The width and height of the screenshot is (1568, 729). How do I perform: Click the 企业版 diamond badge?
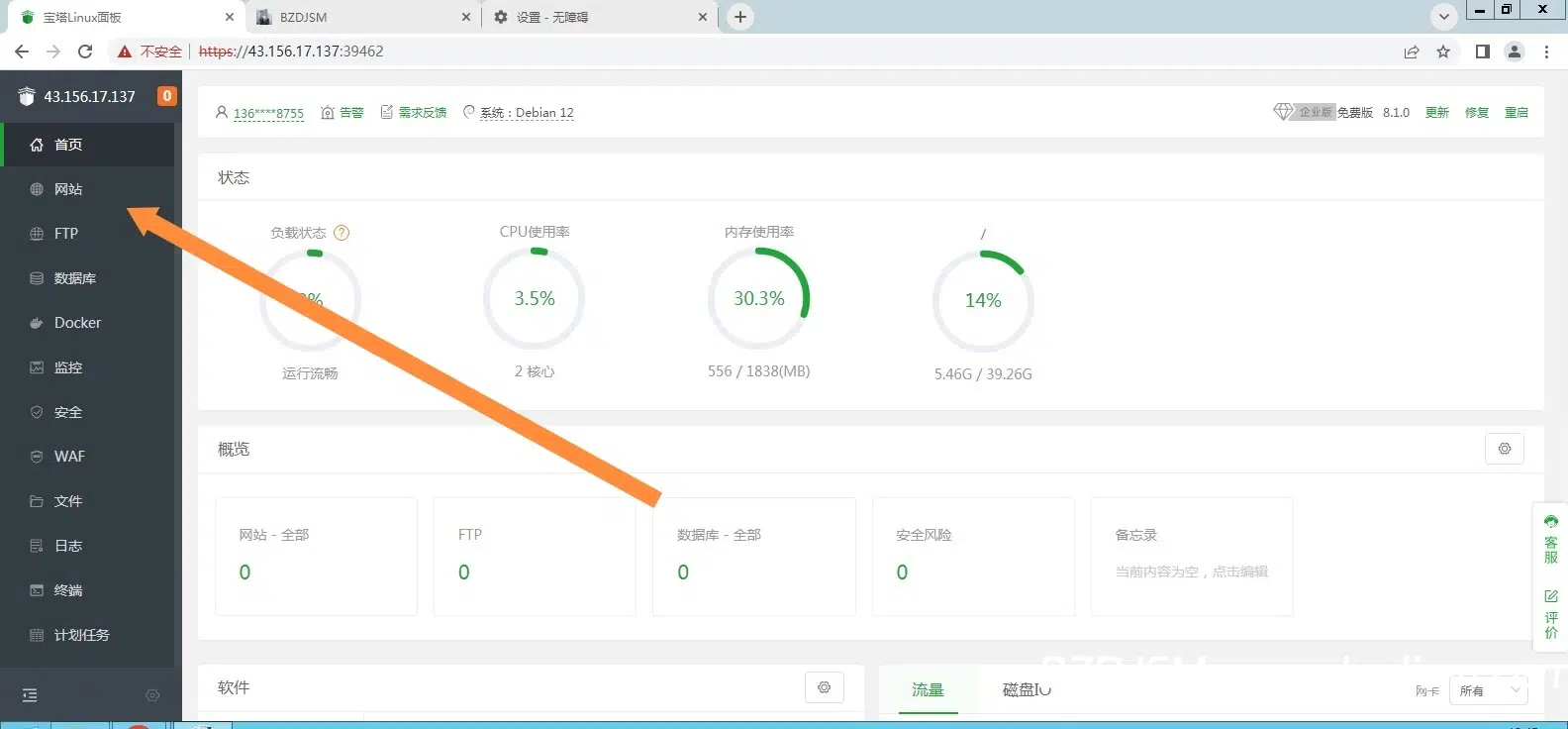[1305, 112]
